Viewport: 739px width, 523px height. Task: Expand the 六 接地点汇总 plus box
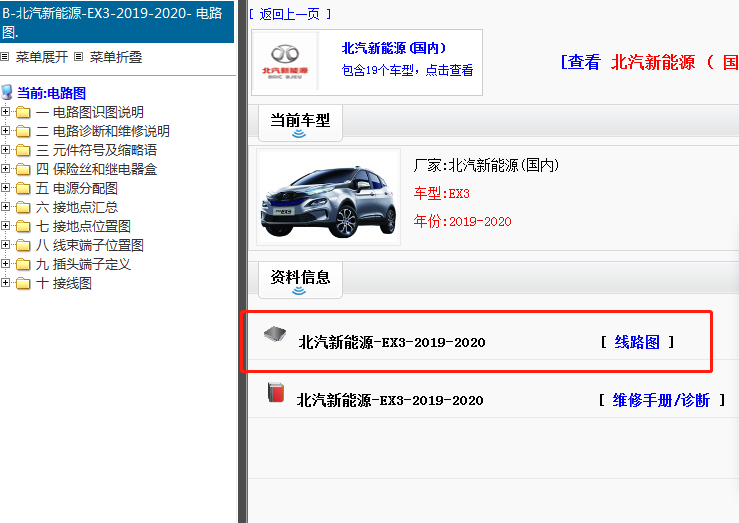pos(6,207)
